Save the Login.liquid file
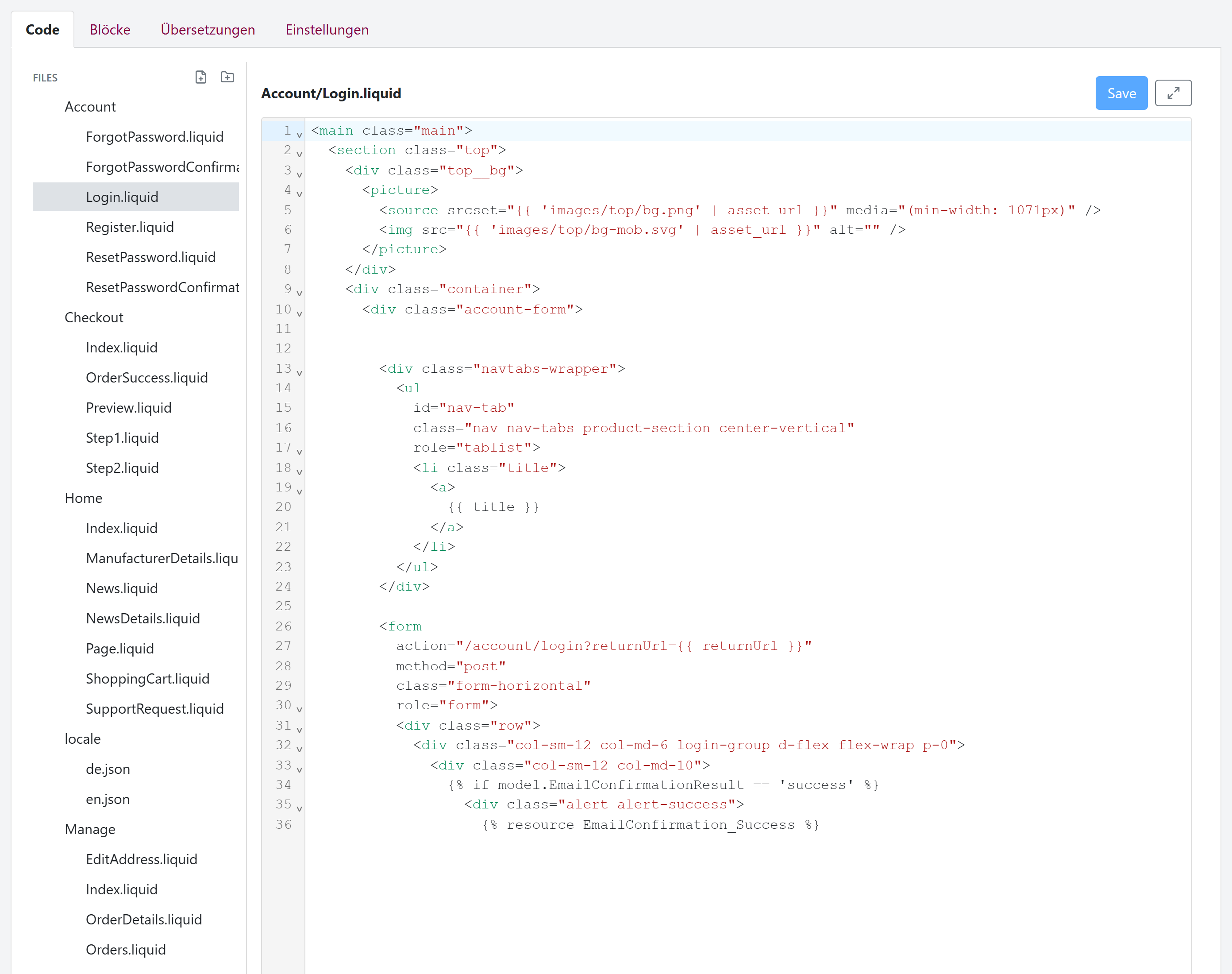Viewport: 1232px width, 974px height. pos(1121,93)
